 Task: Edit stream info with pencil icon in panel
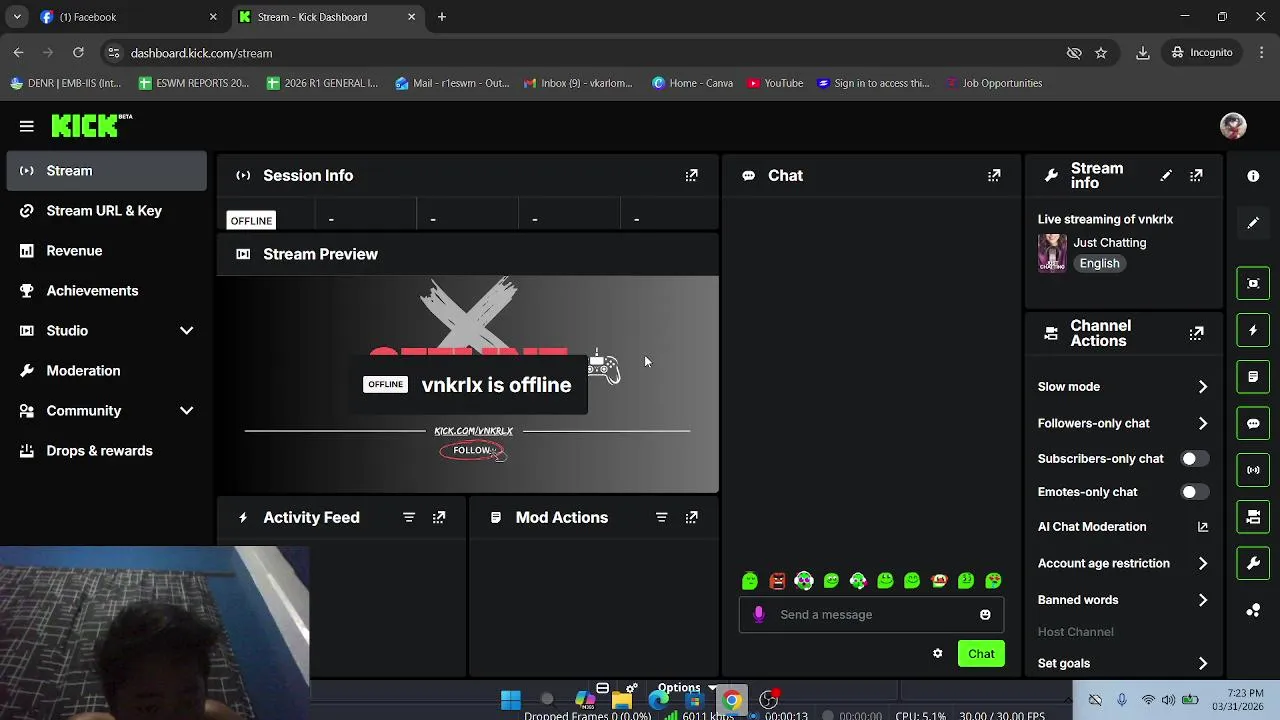click(x=1166, y=176)
